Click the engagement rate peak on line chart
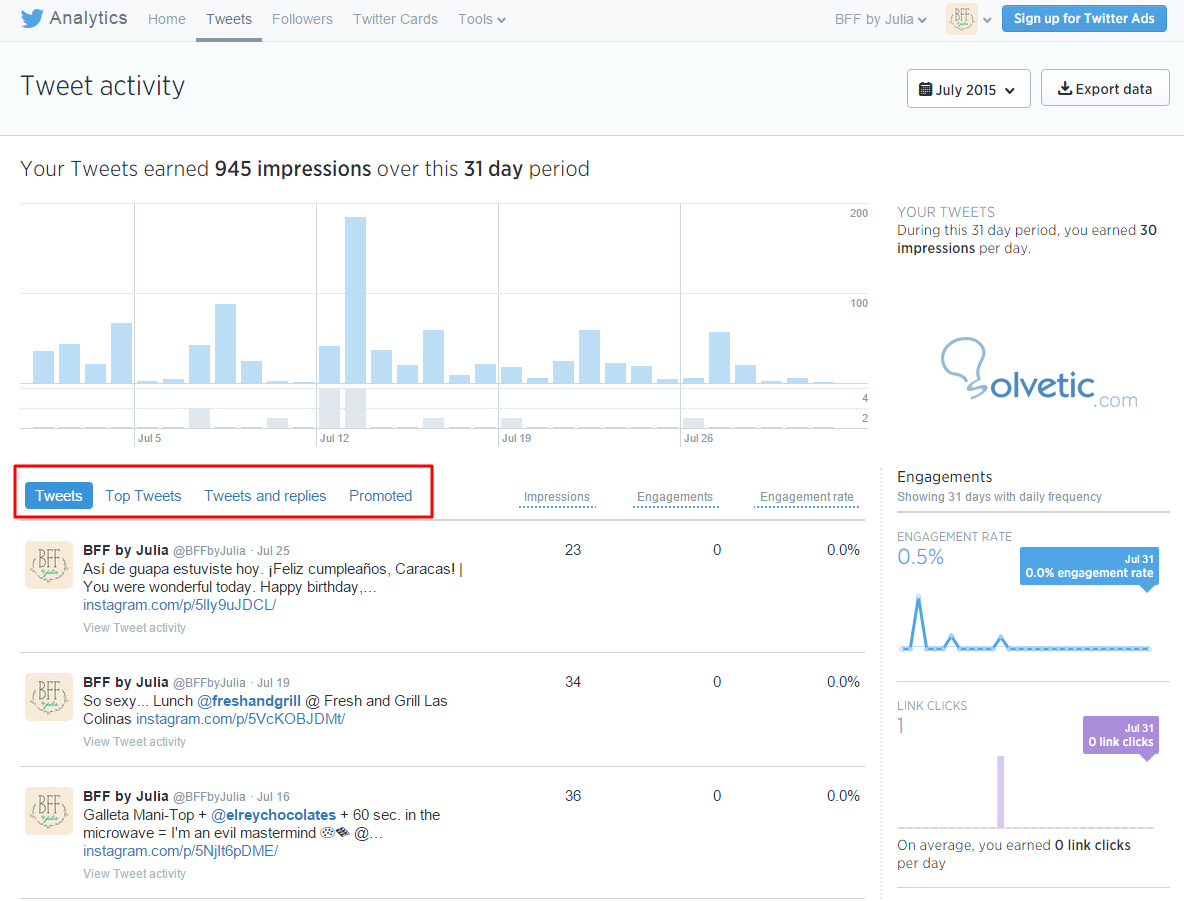The height and width of the screenshot is (901, 1184). [x=918, y=597]
